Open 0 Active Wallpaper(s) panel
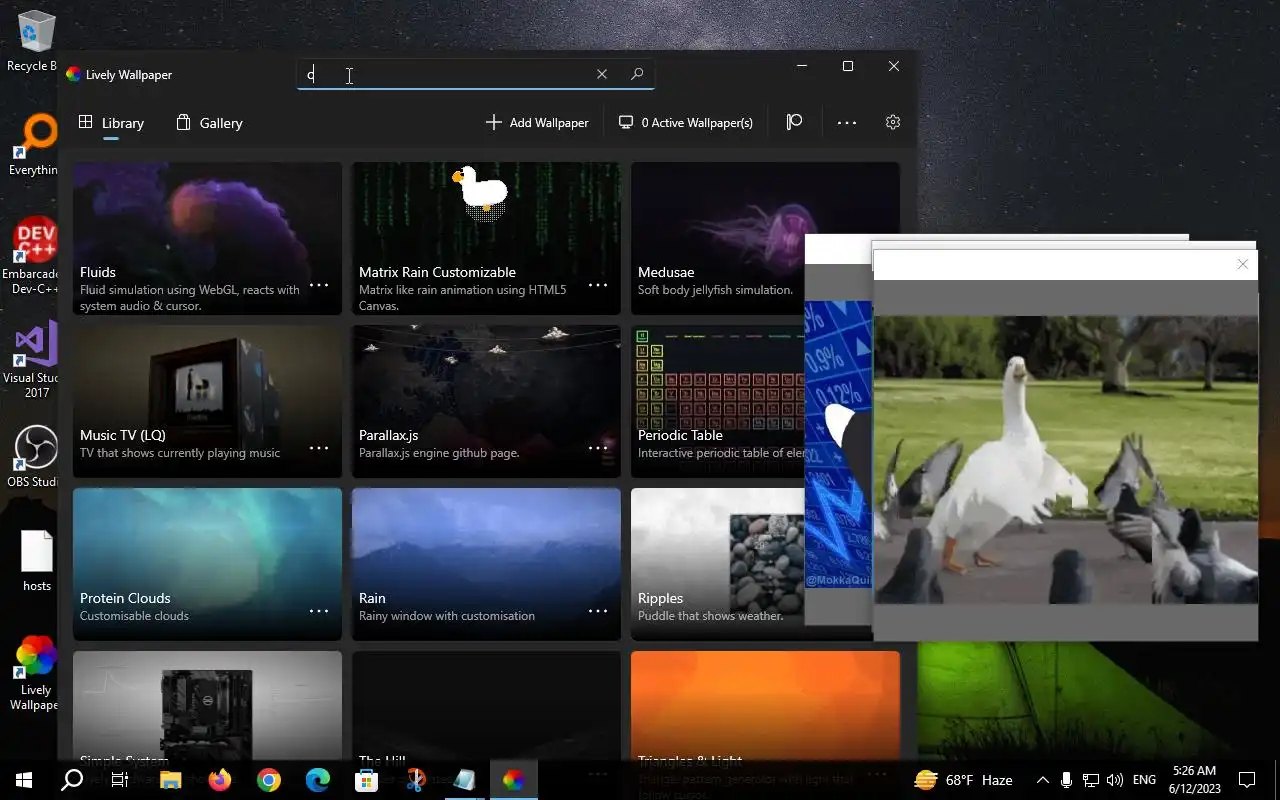Image resolution: width=1280 pixels, height=800 pixels. pos(686,122)
